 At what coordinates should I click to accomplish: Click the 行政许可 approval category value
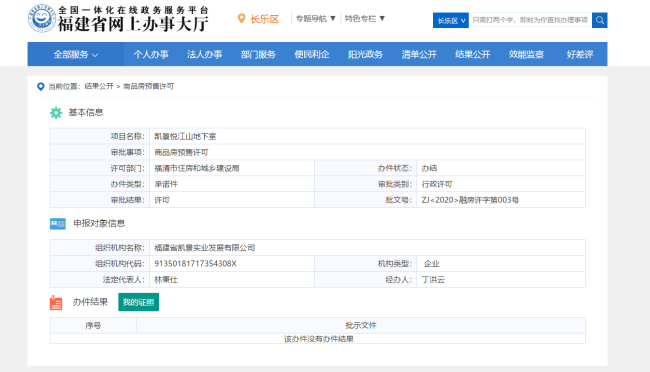coord(437,184)
